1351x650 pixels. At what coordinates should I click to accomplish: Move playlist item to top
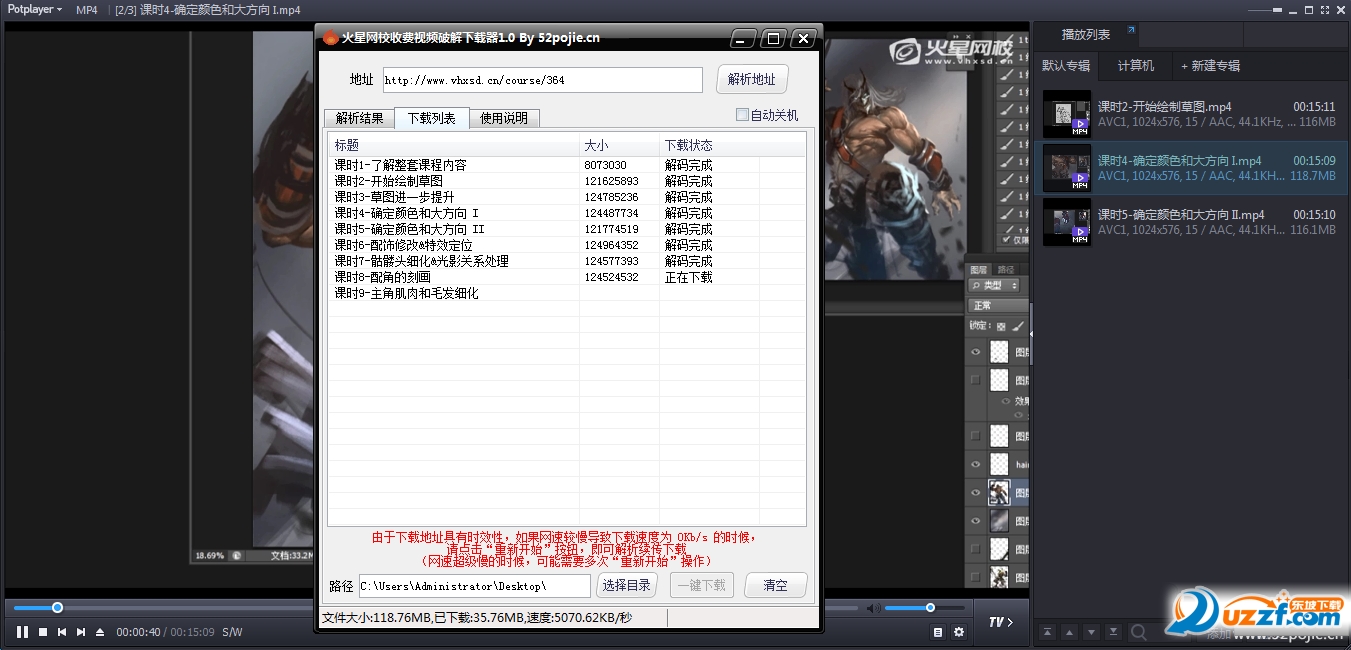coord(1047,632)
